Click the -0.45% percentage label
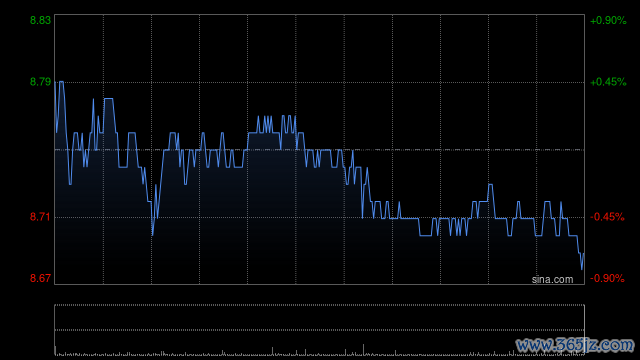640x360 pixels. (607, 217)
